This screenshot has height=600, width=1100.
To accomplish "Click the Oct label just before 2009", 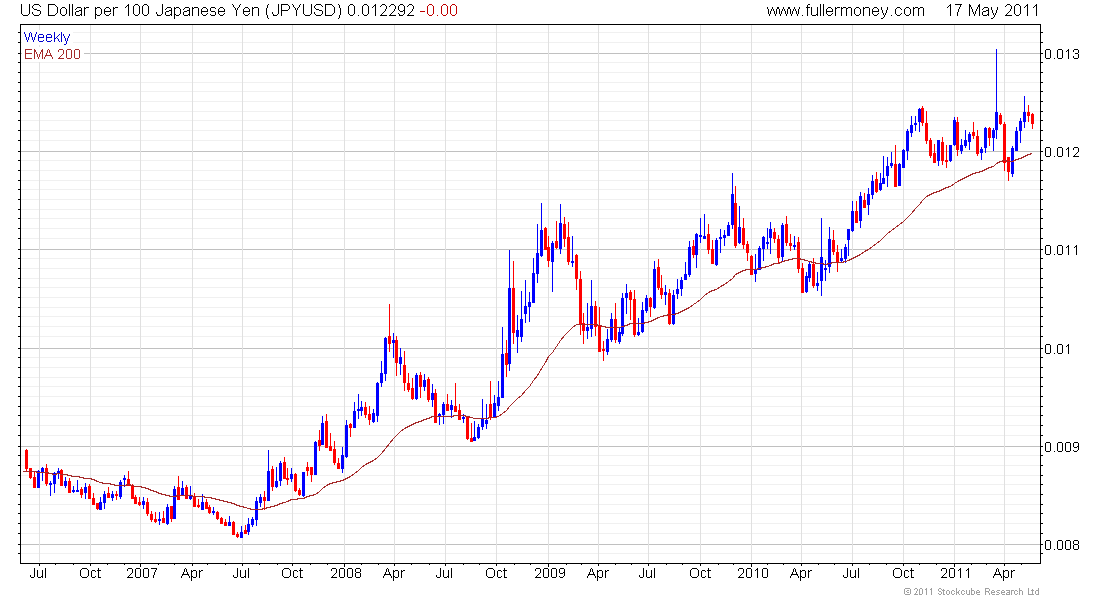I will click(x=496, y=573).
